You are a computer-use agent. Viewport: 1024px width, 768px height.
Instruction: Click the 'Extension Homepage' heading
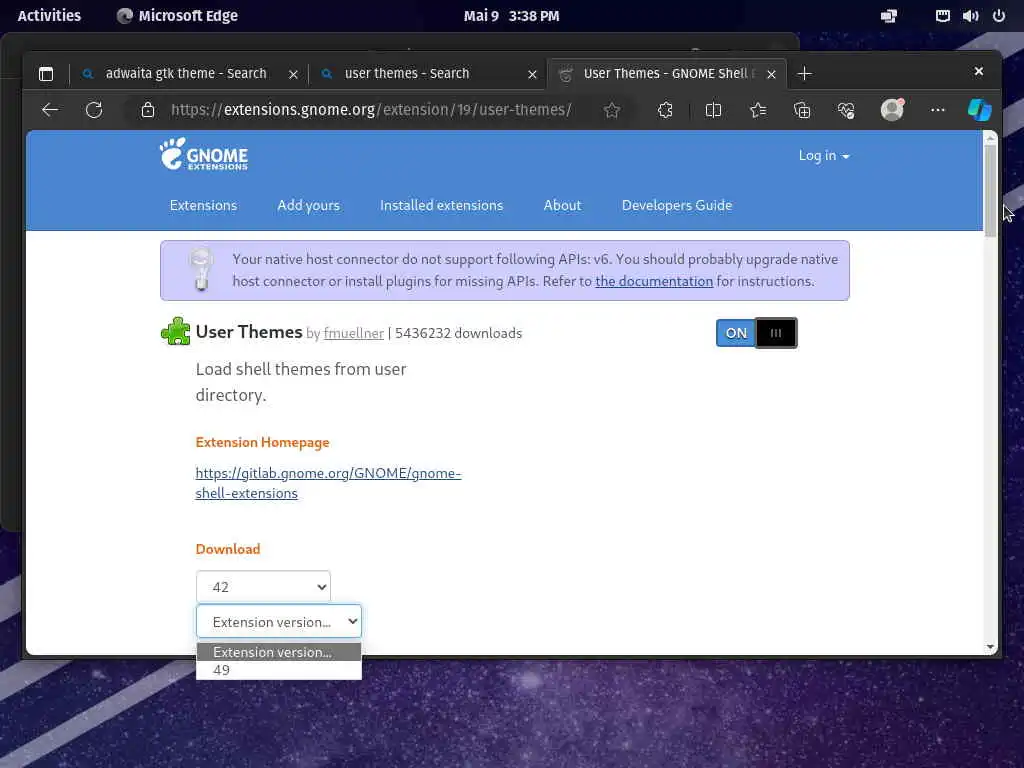coord(263,442)
